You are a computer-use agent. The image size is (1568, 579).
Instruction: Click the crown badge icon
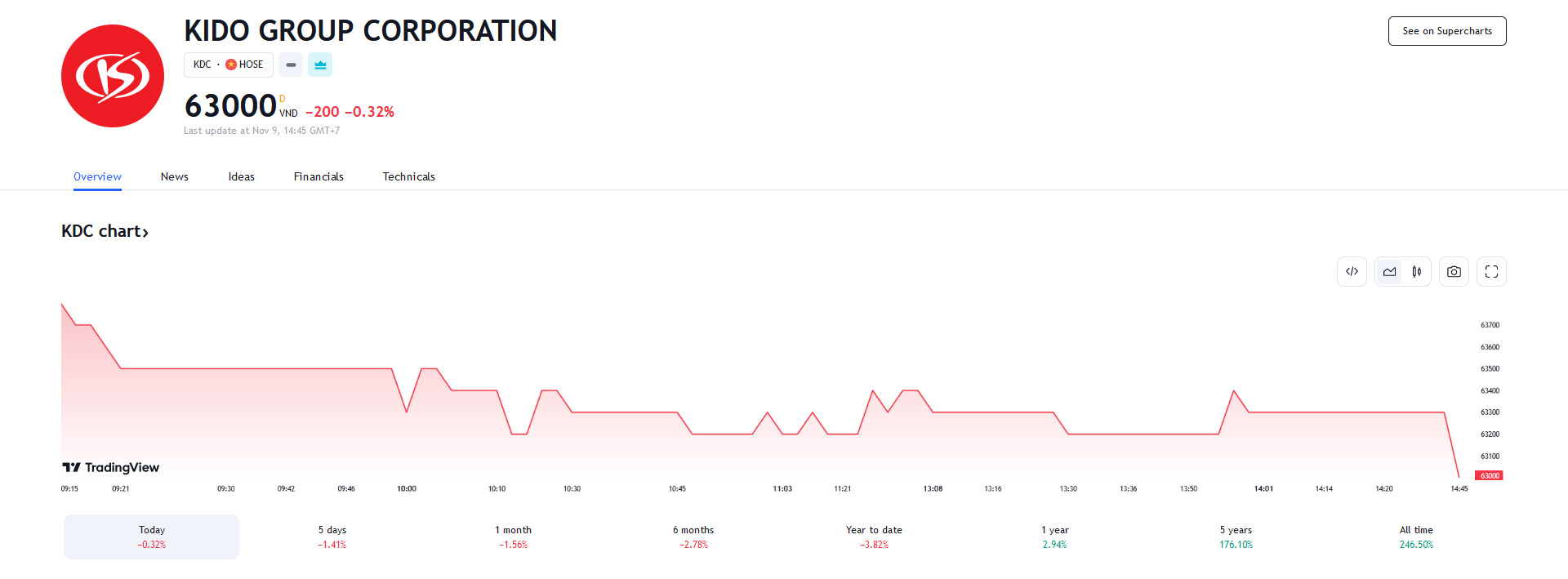(x=320, y=65)
